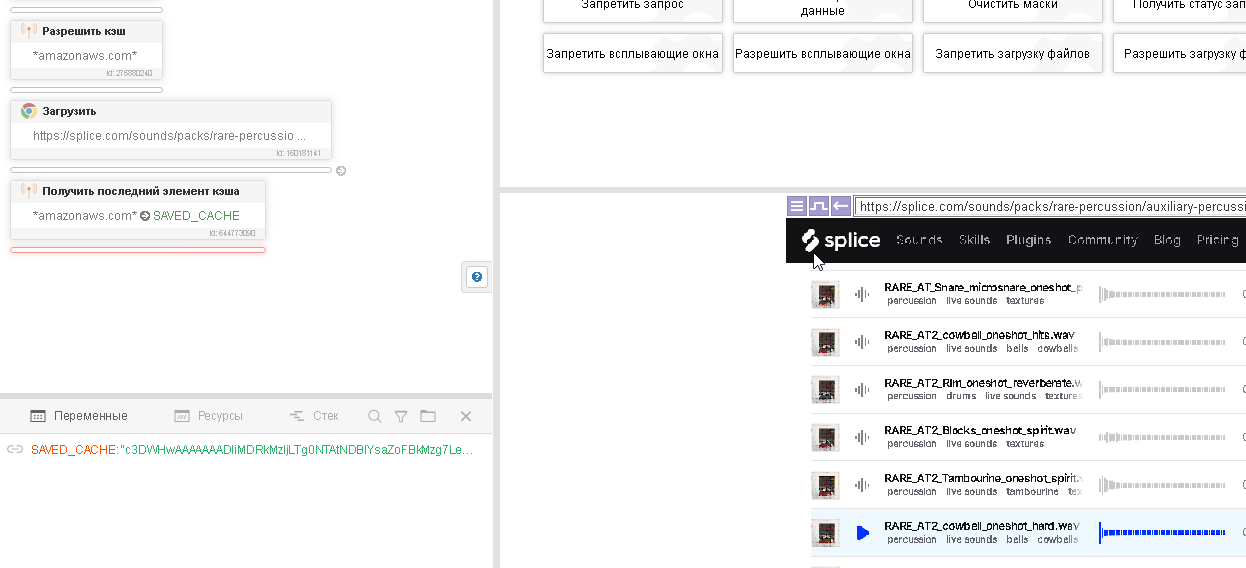Viewport: 1246px width, 568px height.
Task: Seek in waveform of RARE_AT2_cowbell_oneshot_hits.wav
Action: (1160, 342)
